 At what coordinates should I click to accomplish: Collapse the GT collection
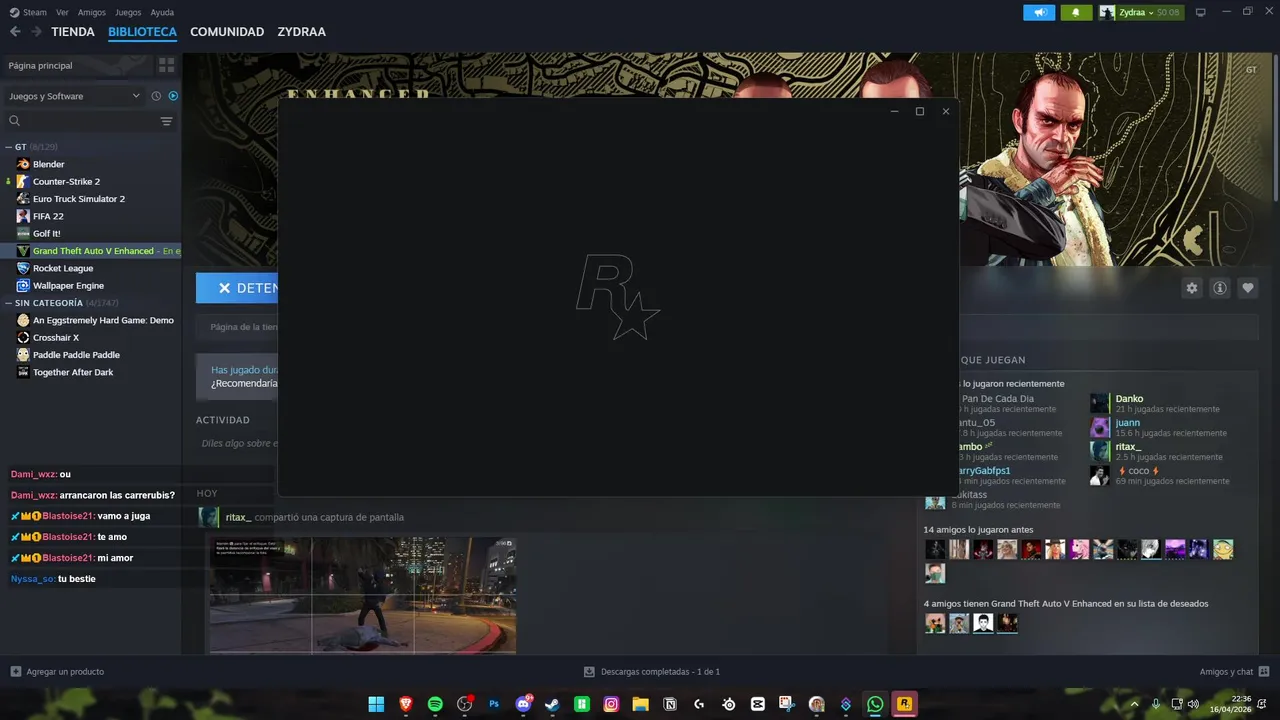click(9, 147)
